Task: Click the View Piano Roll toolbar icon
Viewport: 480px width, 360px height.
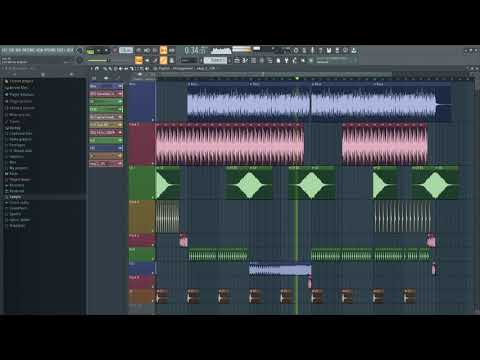Action: [245, 60]
